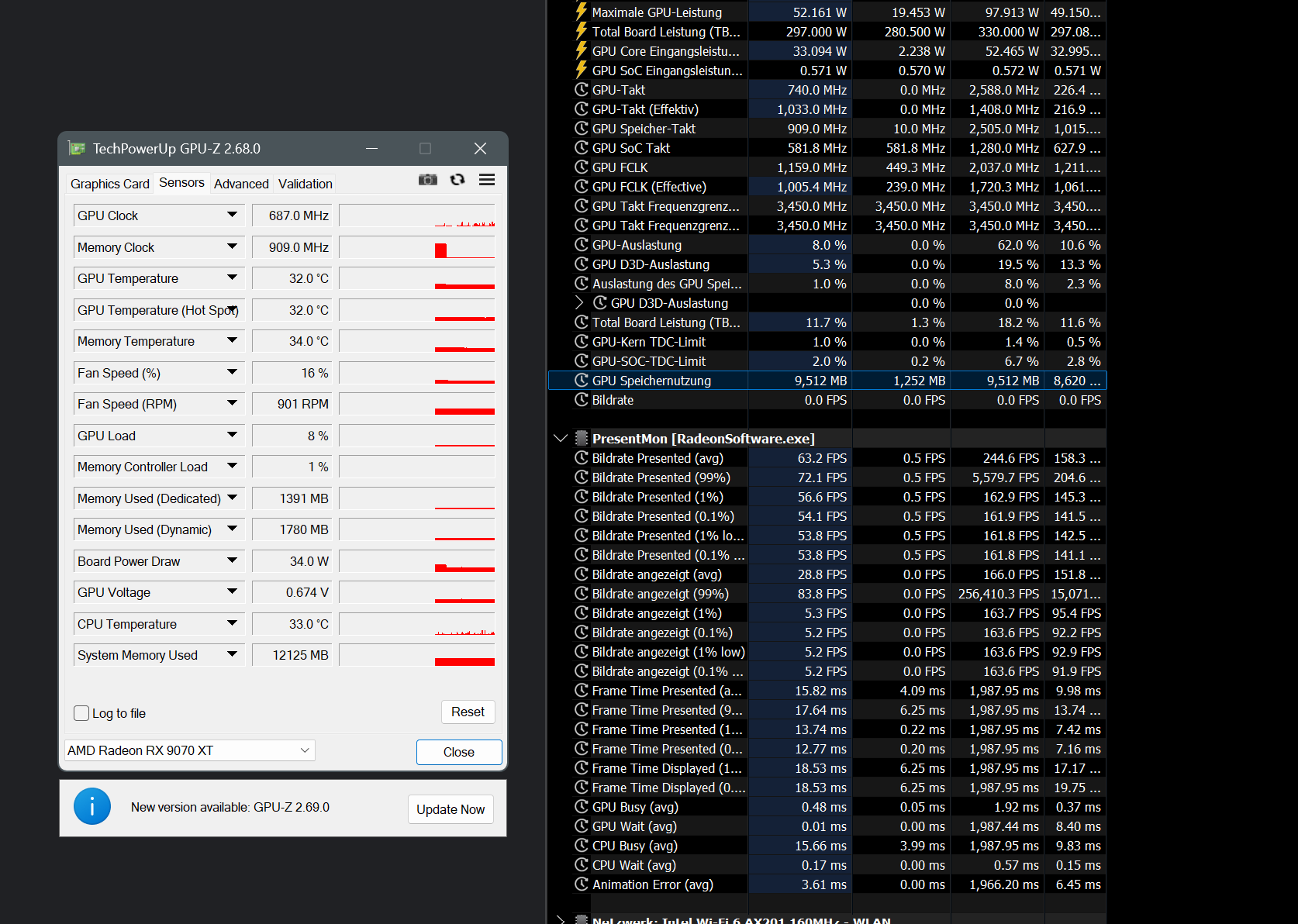This screenshot has height=924, width=1298.
Task: Click the blue info icon in update notice
Action: (x=92, y=806)
